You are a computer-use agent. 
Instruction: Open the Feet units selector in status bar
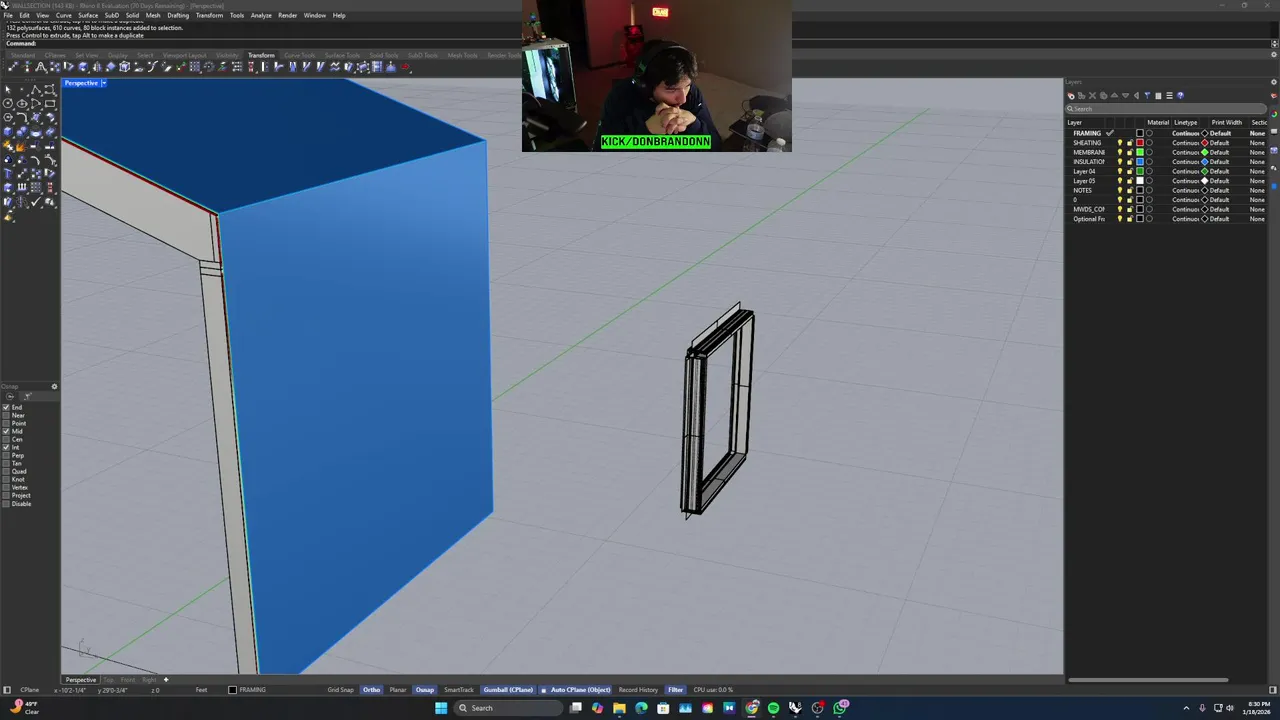[x=201, y=690]
